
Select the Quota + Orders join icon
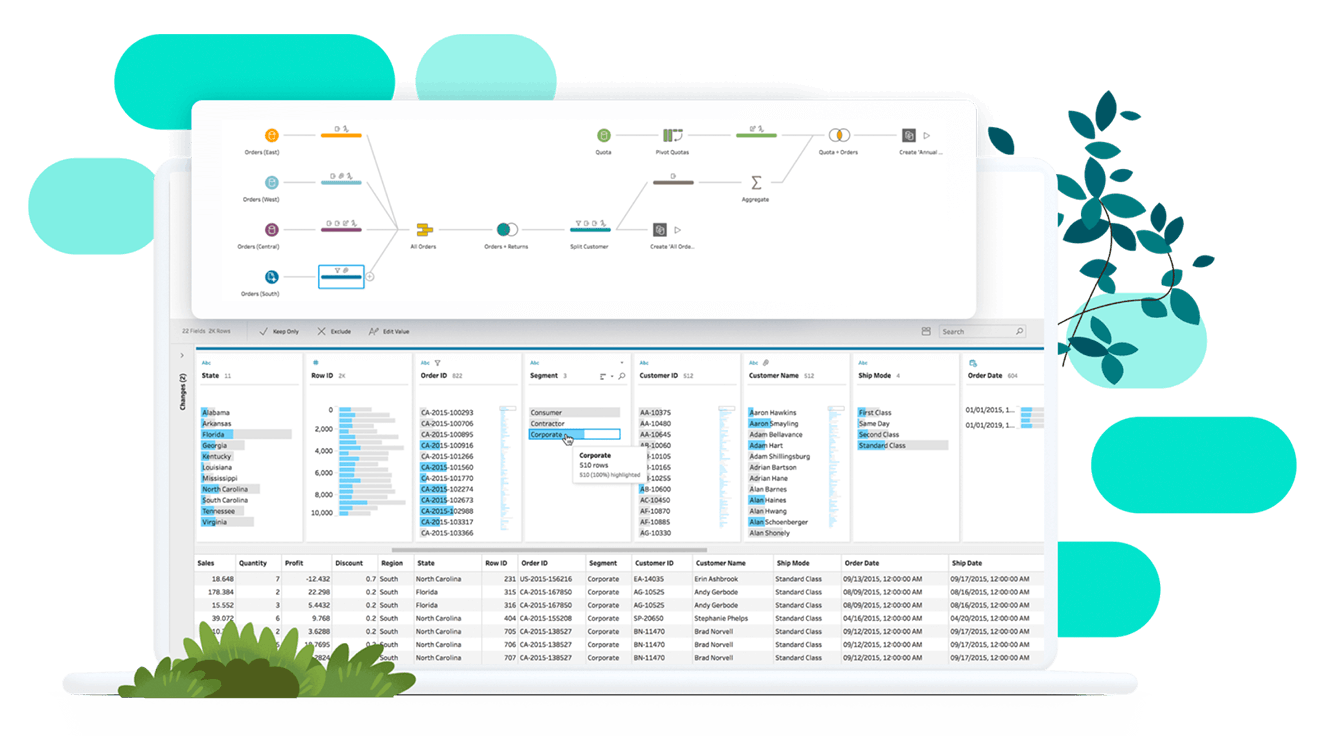[838, 135]
